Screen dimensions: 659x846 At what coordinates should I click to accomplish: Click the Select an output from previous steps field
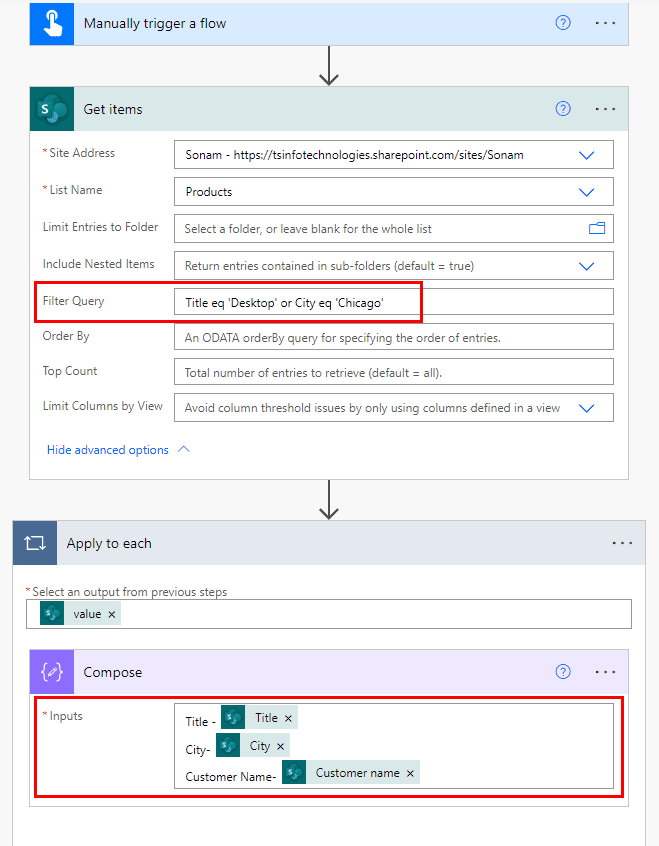coord(329,614)
